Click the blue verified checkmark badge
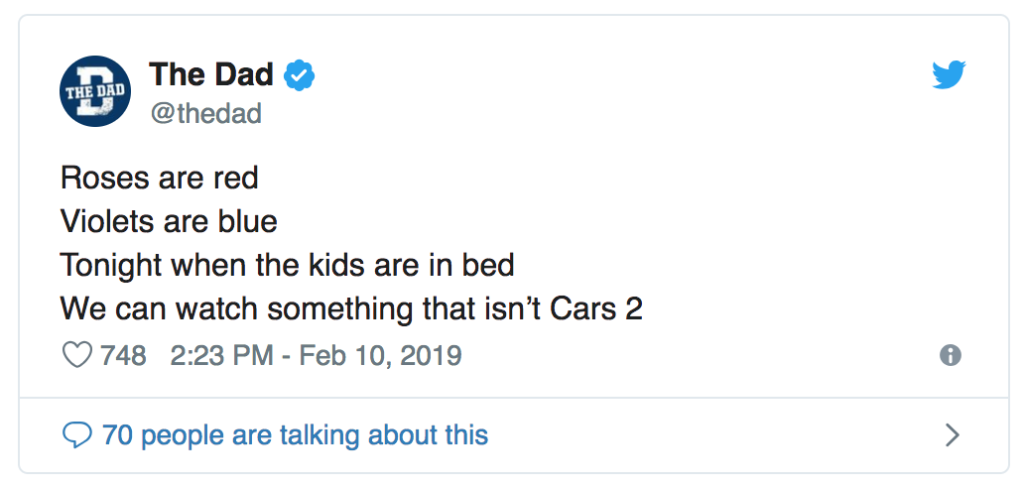This screenshot has width=1024, height=488. (299, 75)
